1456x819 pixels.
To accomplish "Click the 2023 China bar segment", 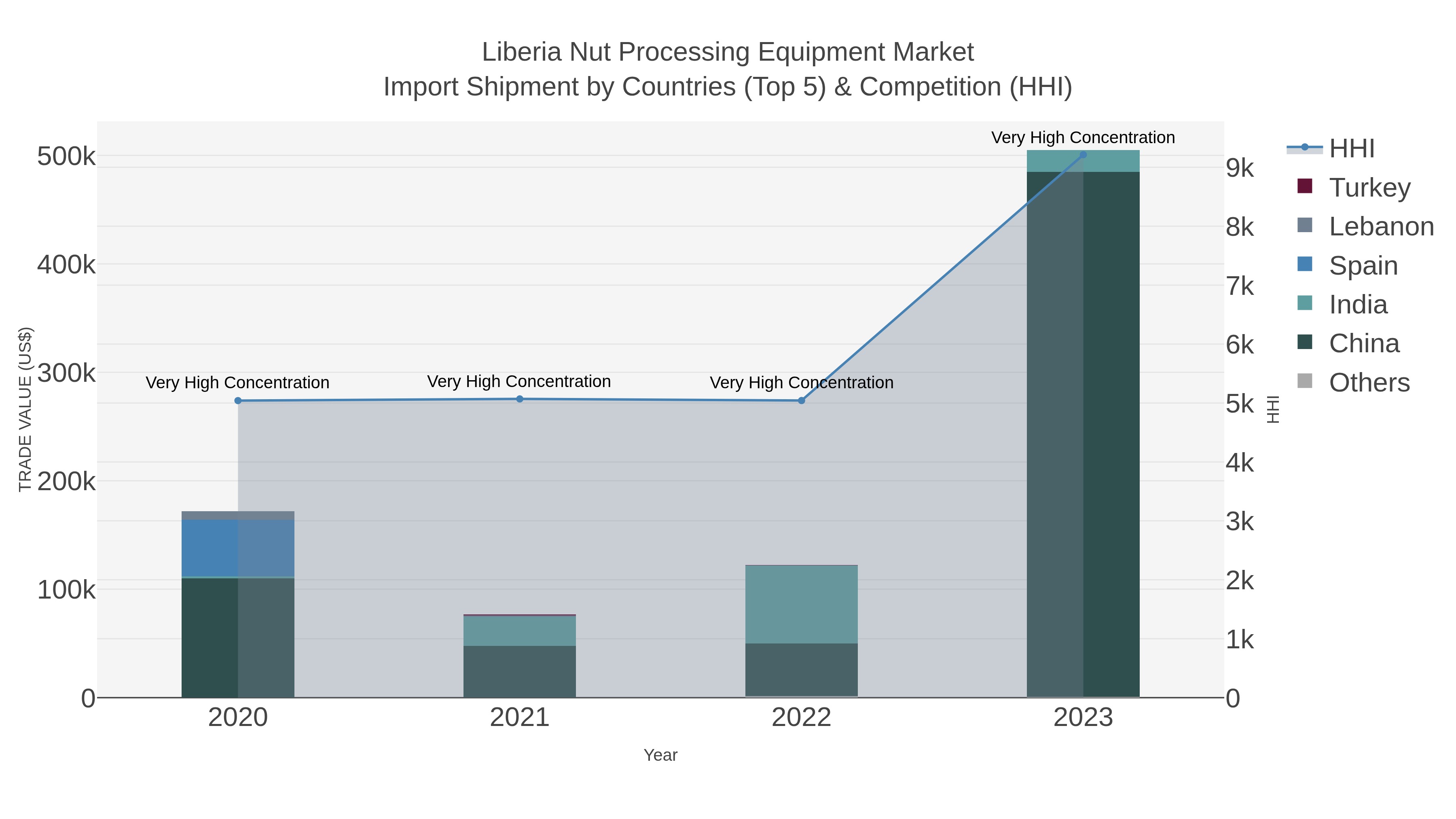I will (x=1083, y=435).
